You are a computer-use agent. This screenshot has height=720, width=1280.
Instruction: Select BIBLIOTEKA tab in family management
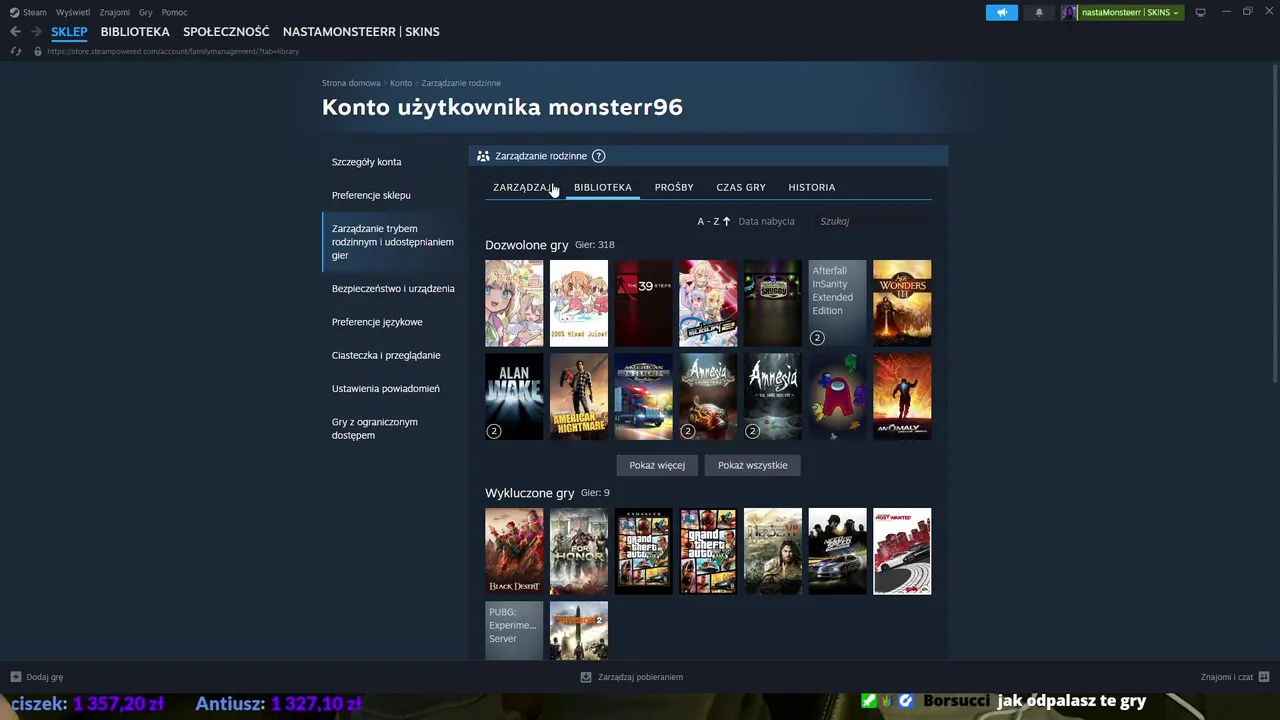click(x=603, y=187)
